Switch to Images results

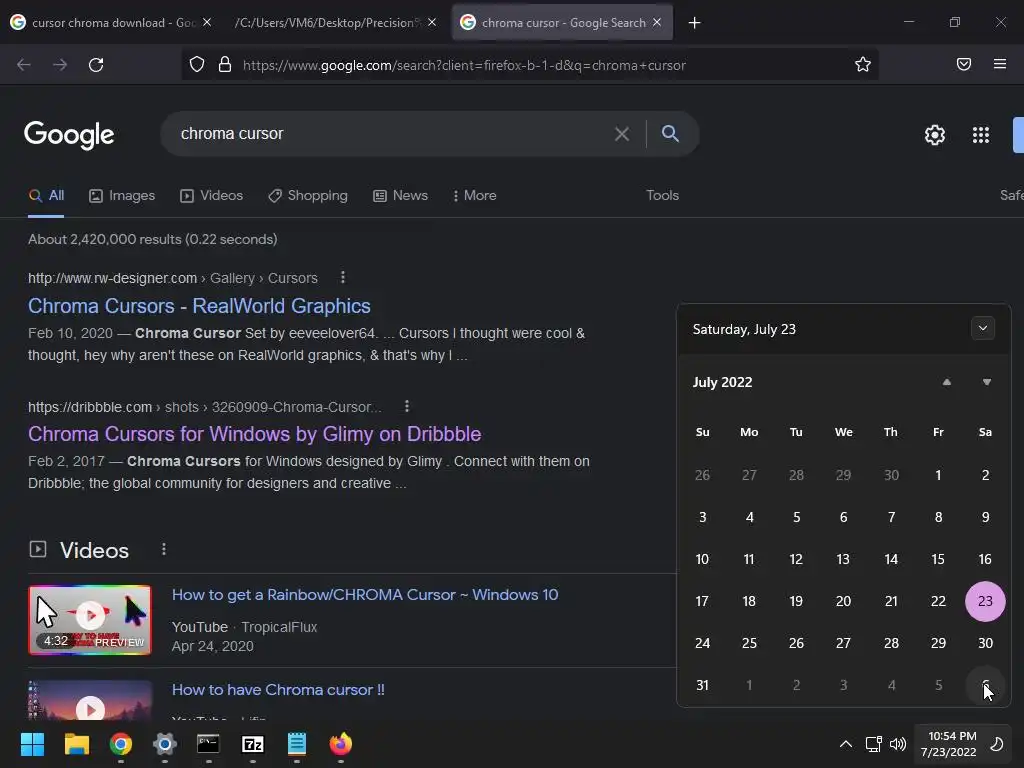pyautogui.click(x=122, y=195)
